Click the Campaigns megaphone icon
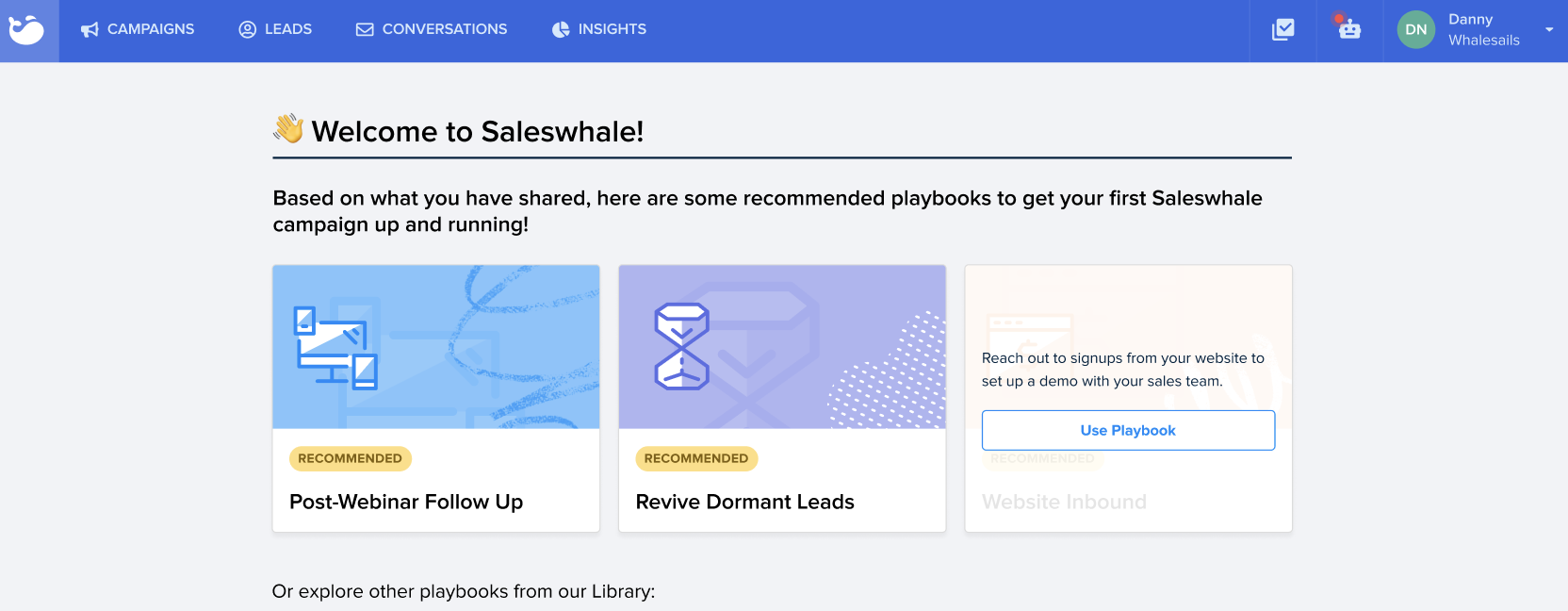This screenshot has width=1568, height=611. [x=90, y=30]
